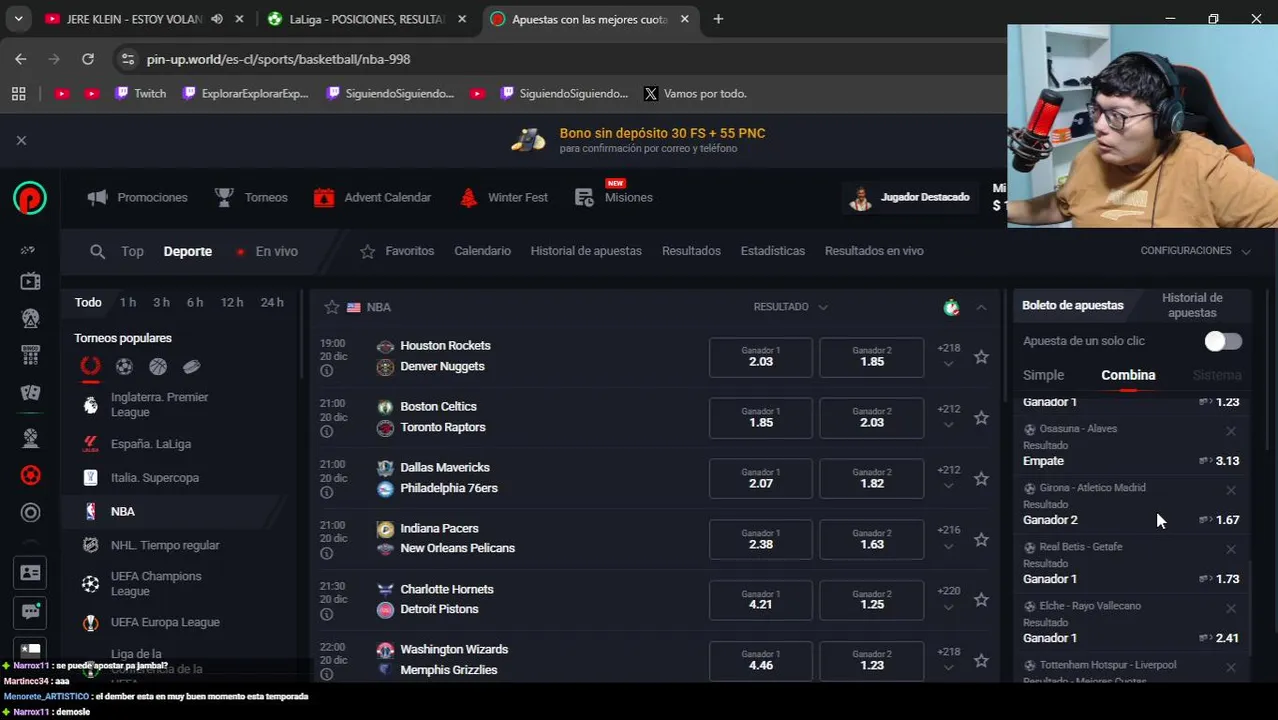This screenshot has height=720, width=1278.
Task: Favorite the Houston Rockets match star
Action: [x=981, y=357]
